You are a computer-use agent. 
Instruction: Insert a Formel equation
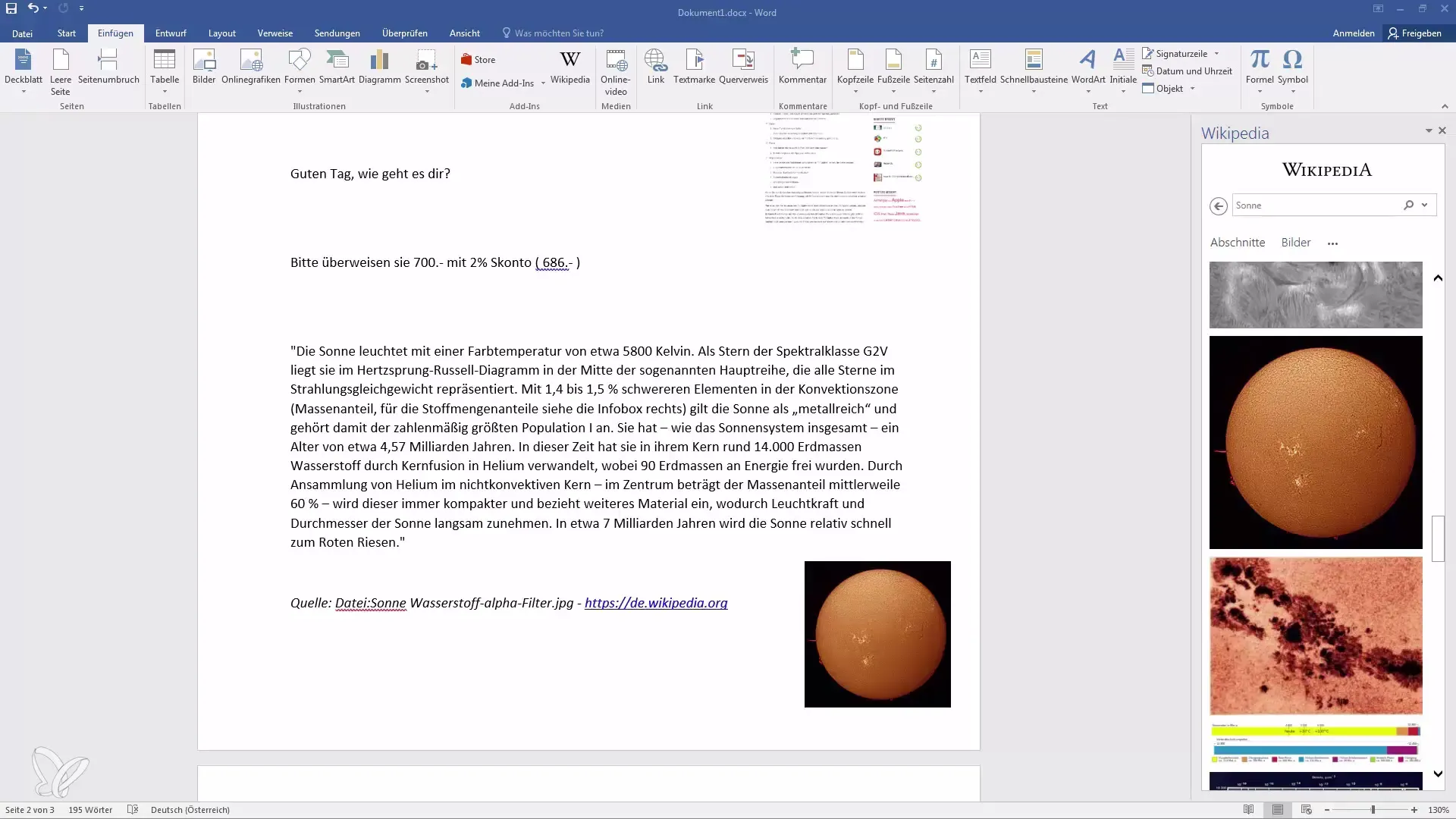coord(1260,71)
